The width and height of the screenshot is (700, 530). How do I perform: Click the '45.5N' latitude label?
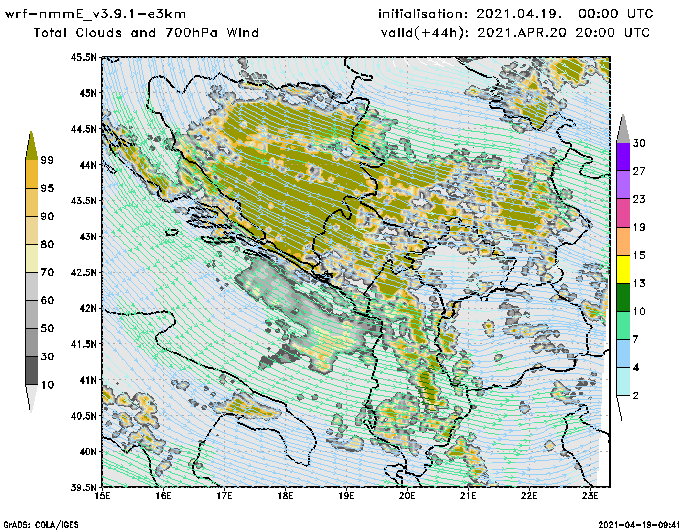click(x=83, y=57)
